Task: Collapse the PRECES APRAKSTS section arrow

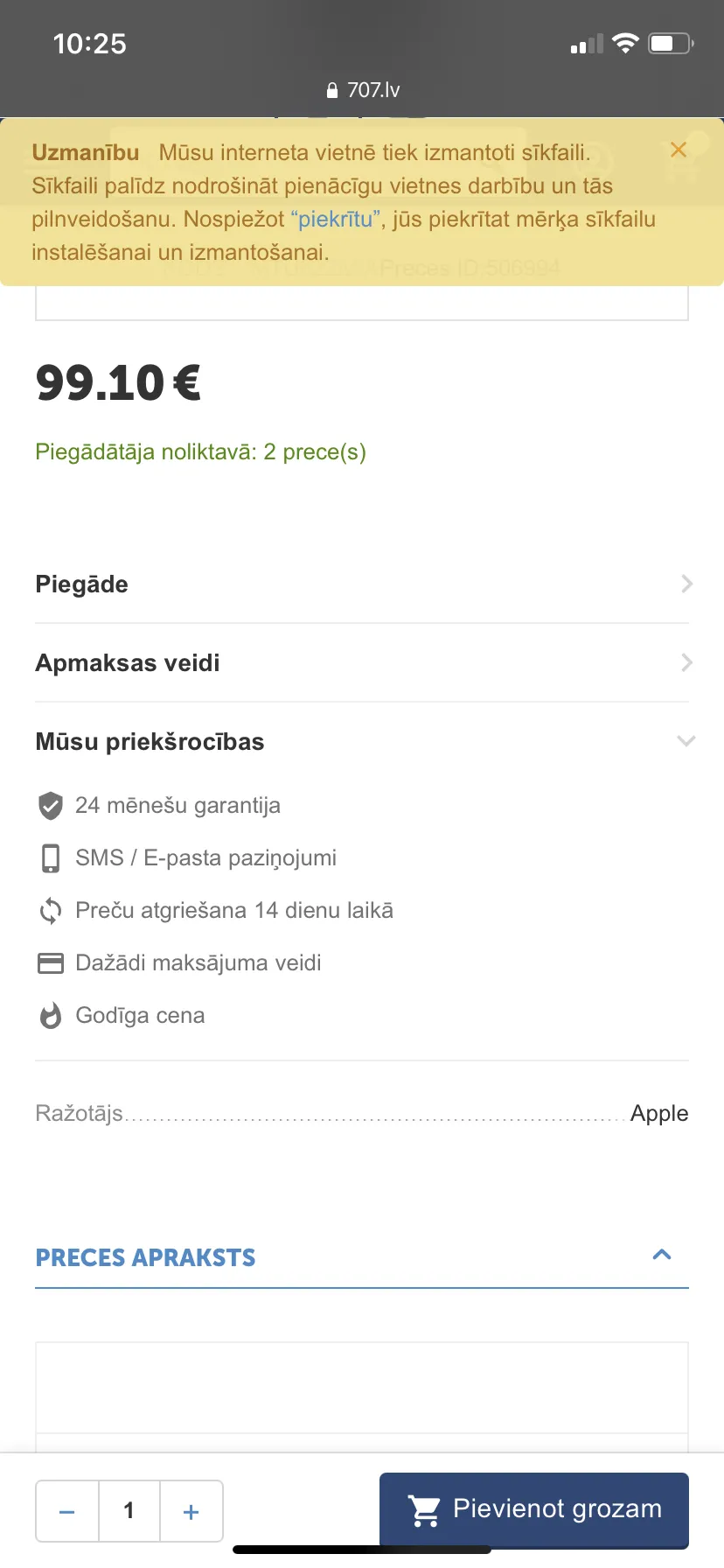Action: [x=662, y=1255]
